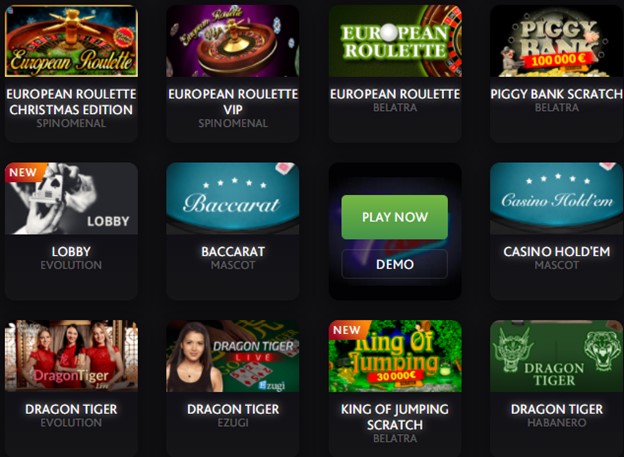Select Belatra European Roulette game thumbnail

coord(395,41)
